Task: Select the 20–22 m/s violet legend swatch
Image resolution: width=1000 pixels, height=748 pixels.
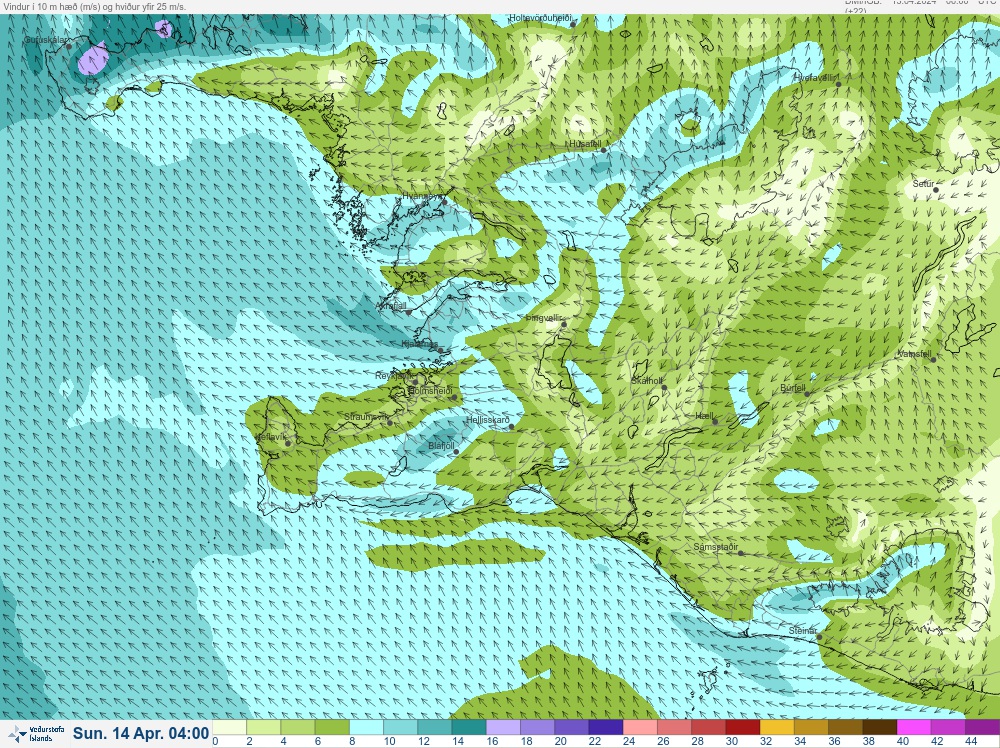Action: 572,728
